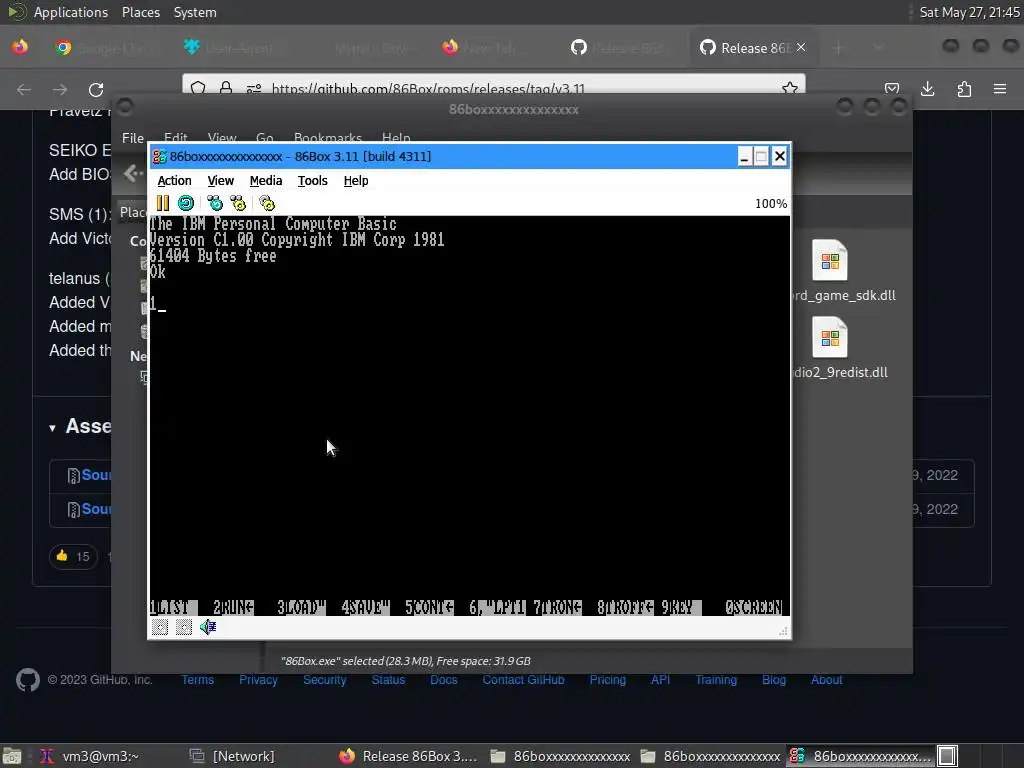This screenshot has width=1024, height=768.
Task: Switch to Release 86Box Firefox taskbar item
Action: pyautogui.click(x=409, y=756)
